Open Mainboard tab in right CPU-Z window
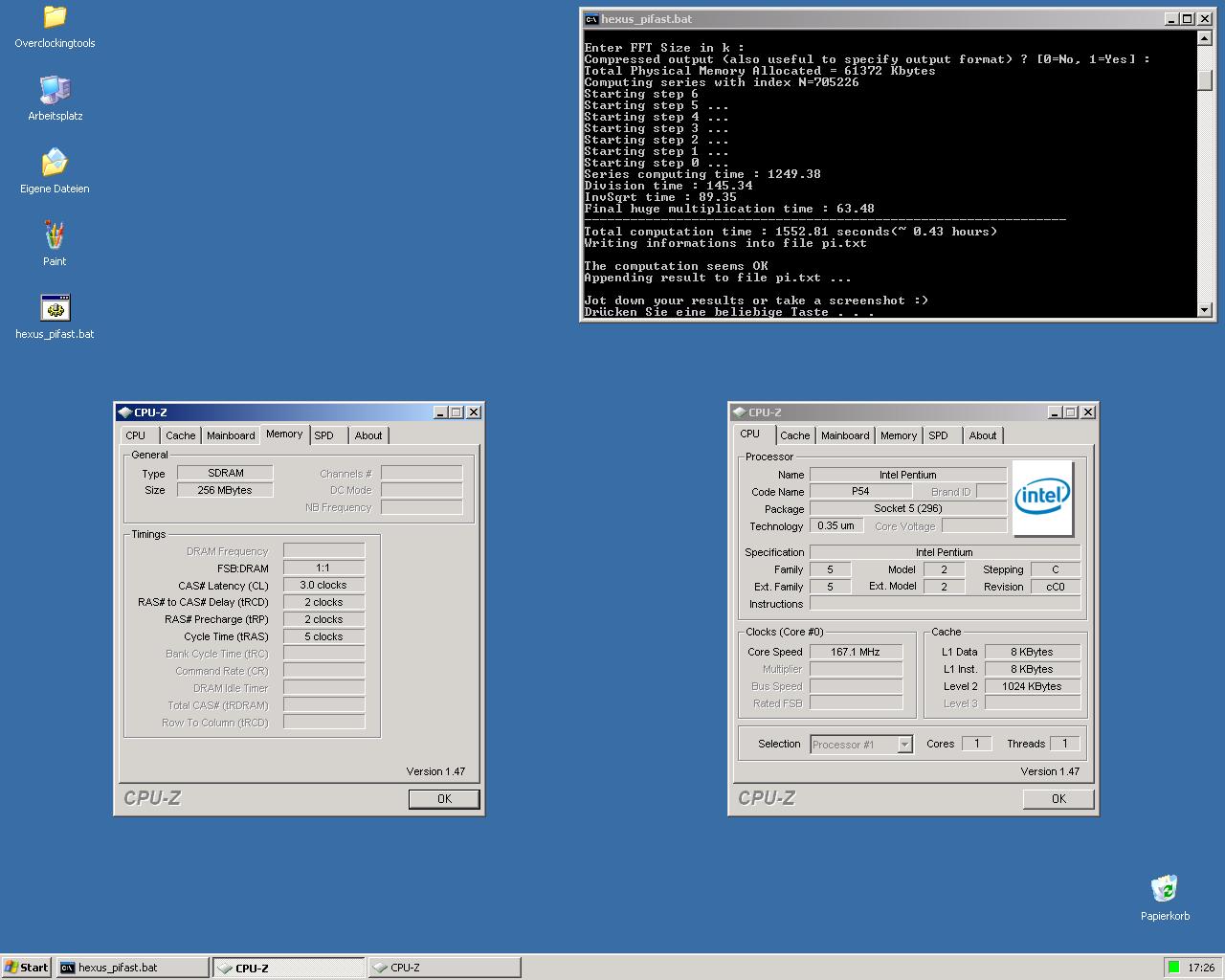 click(845, 435)
